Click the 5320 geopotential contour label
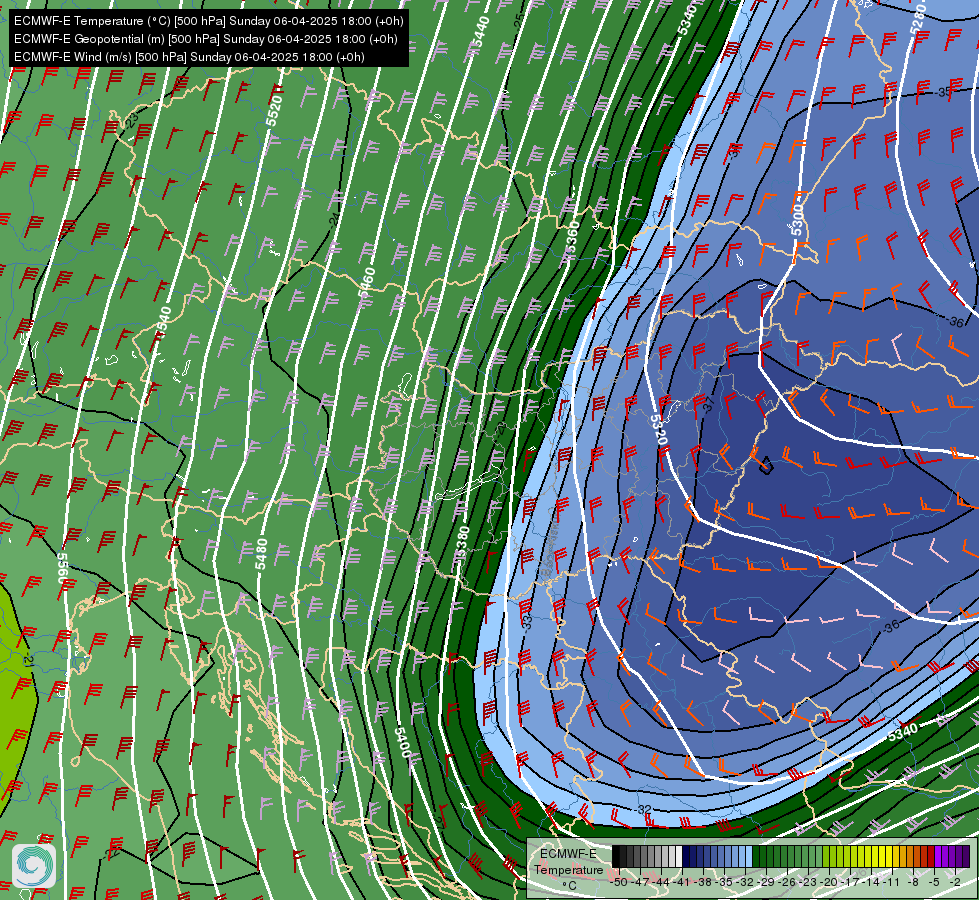 click(659, 430)
